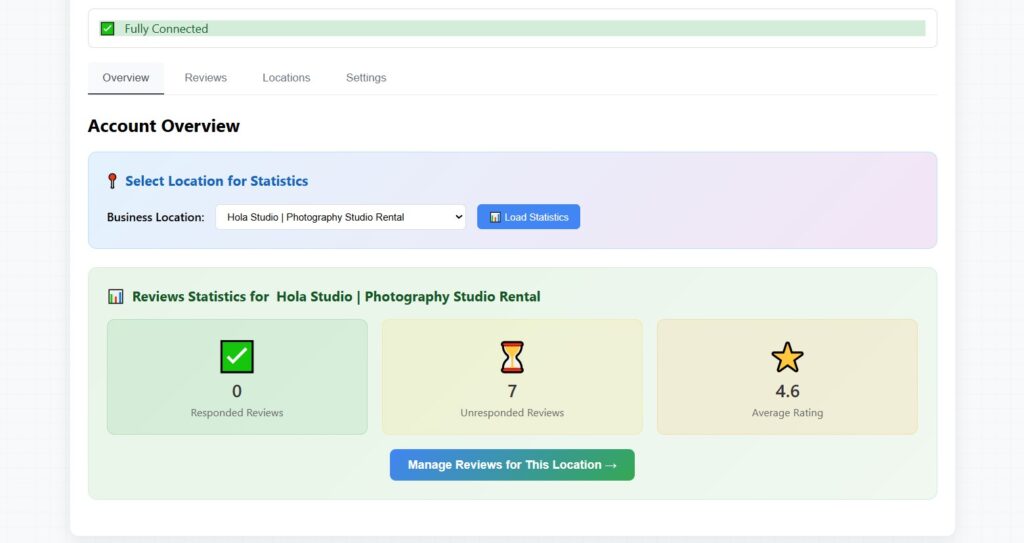This screenshot has height=543, width=1024.
Task: Click the Account Overview heading
Action: click(x=164, y=126)
